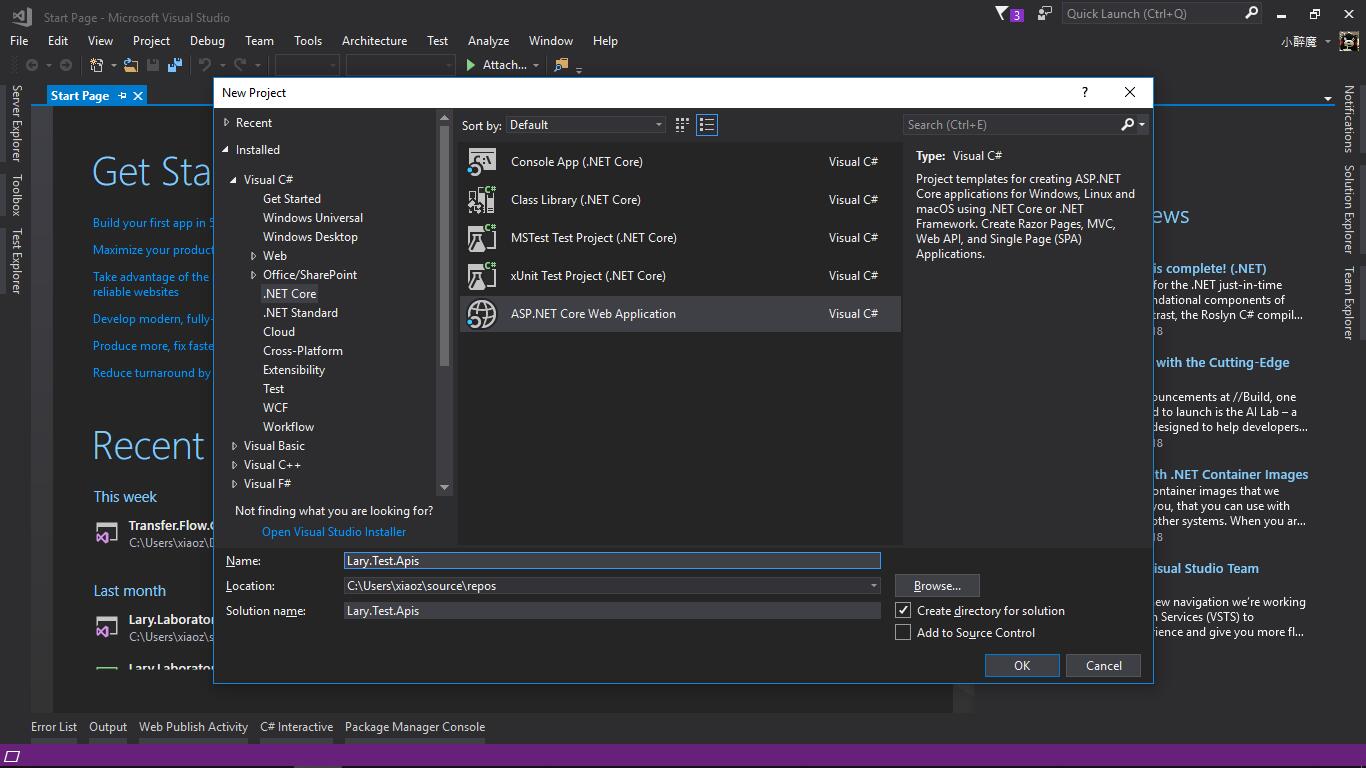
Task: Click the Navigate Backward toolbar arrow
Action: 32,65
